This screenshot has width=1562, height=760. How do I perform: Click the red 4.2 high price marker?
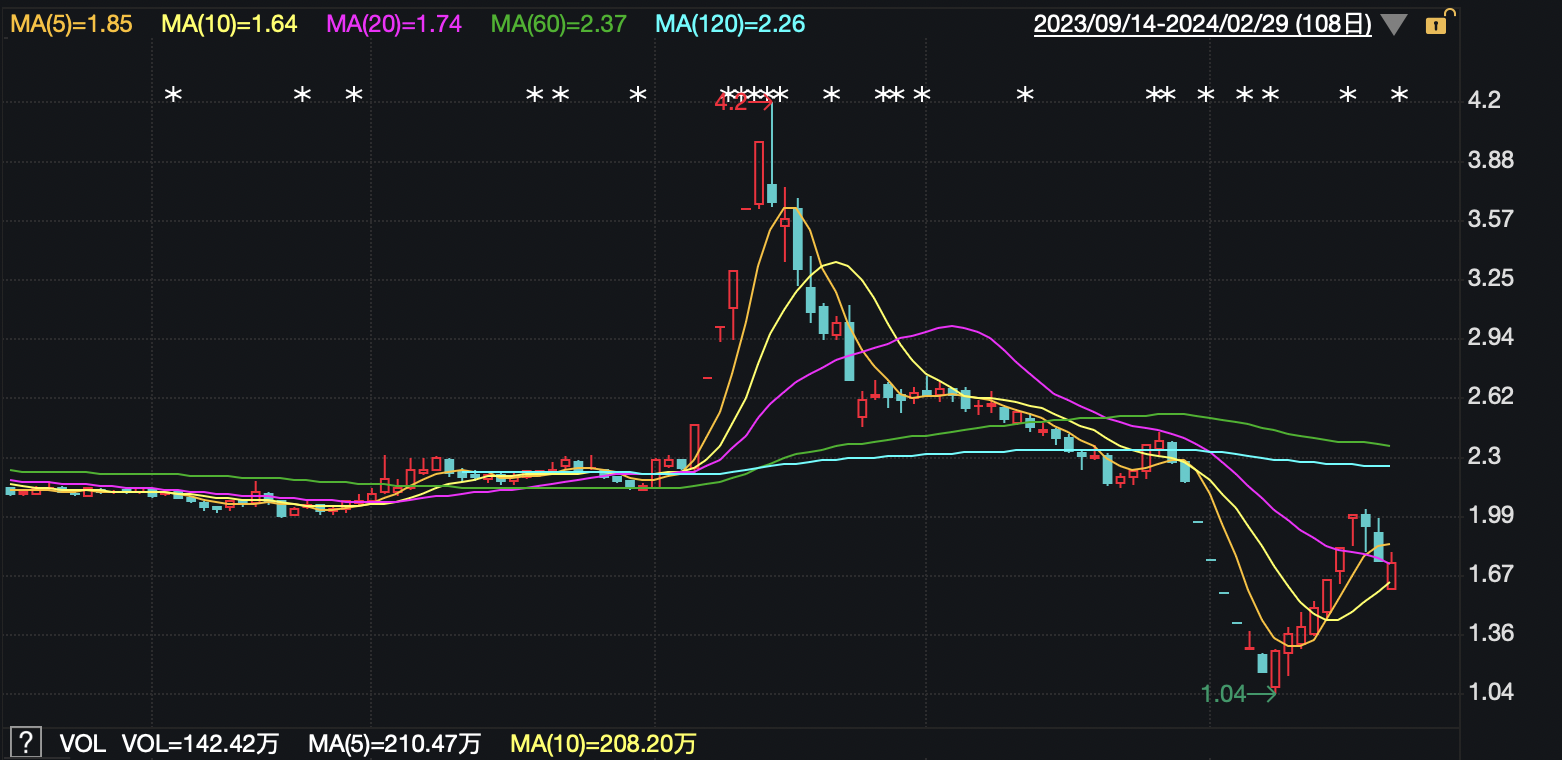tap(732, 102)
